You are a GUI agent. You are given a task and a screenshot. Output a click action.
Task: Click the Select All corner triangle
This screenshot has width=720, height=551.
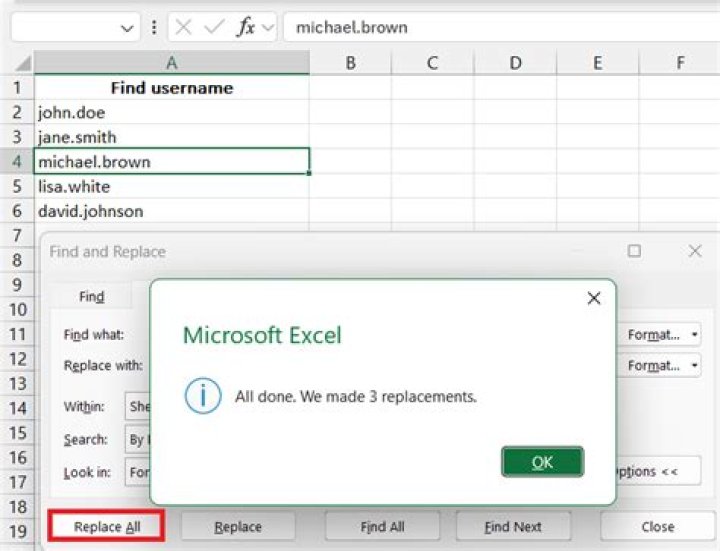point(22,63)
